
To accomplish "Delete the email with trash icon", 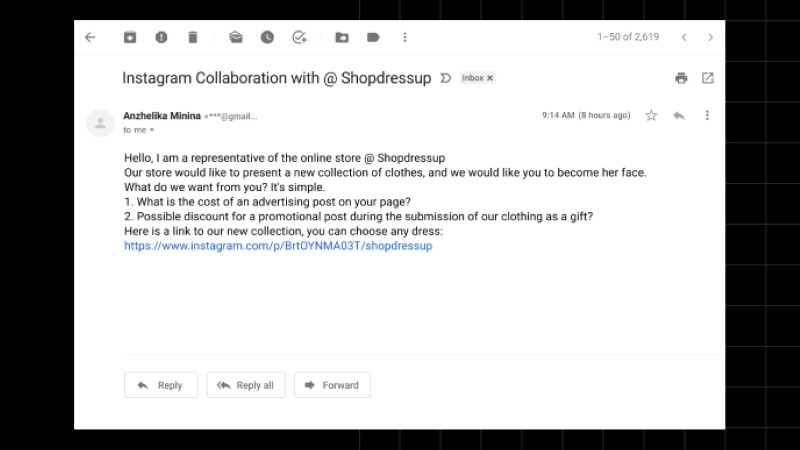I will (x=192, y=37).
